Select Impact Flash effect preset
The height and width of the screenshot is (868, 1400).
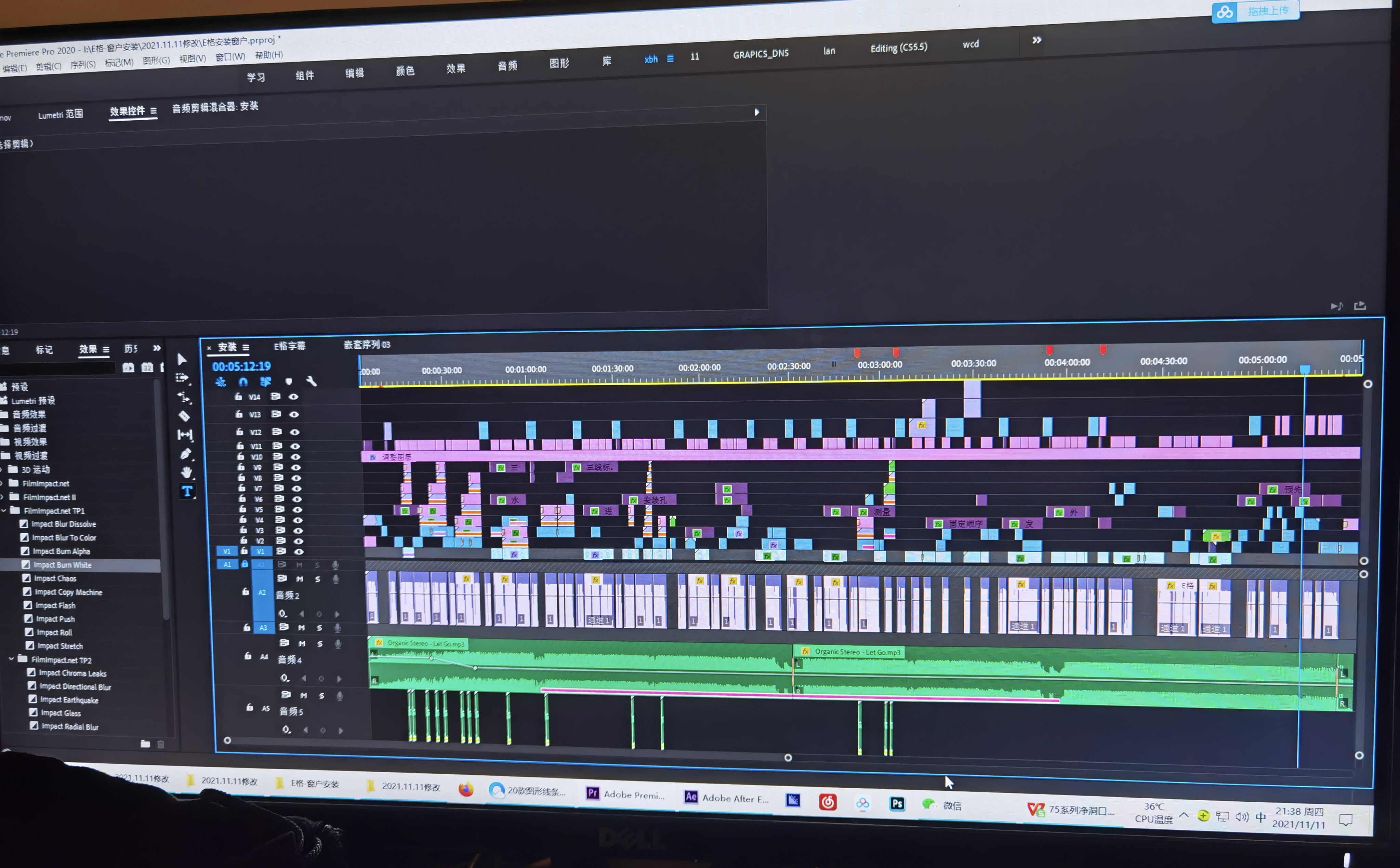click(x=55, y=605)
